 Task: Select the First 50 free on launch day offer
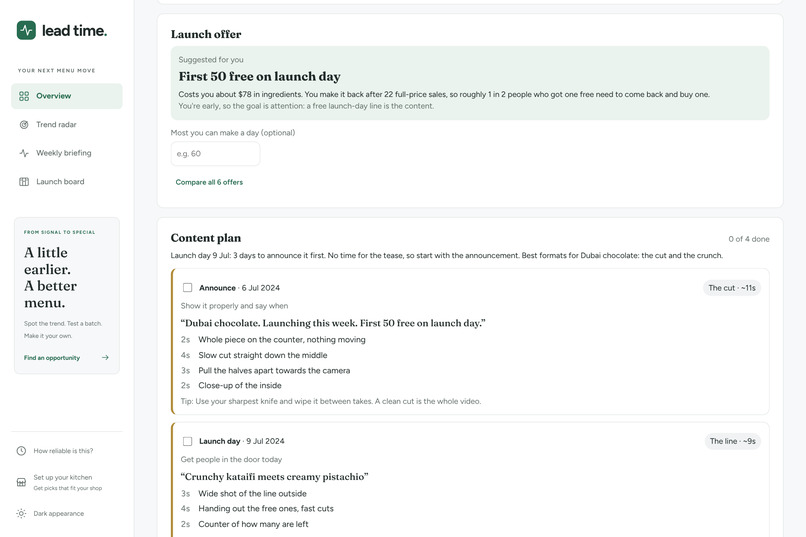[470, 83]
